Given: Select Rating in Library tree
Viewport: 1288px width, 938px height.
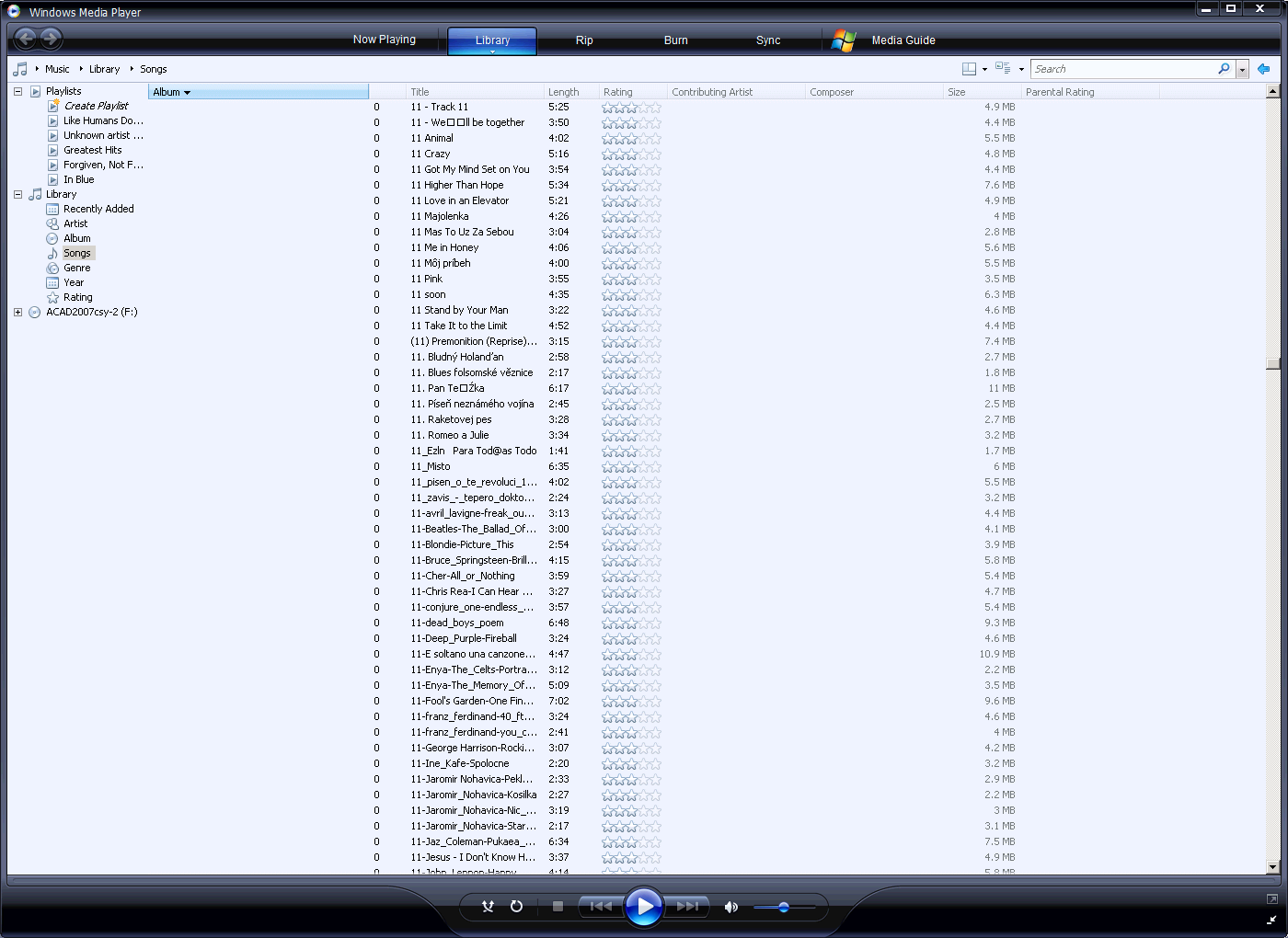Looking at the screenshot, I should click(78, 297).
